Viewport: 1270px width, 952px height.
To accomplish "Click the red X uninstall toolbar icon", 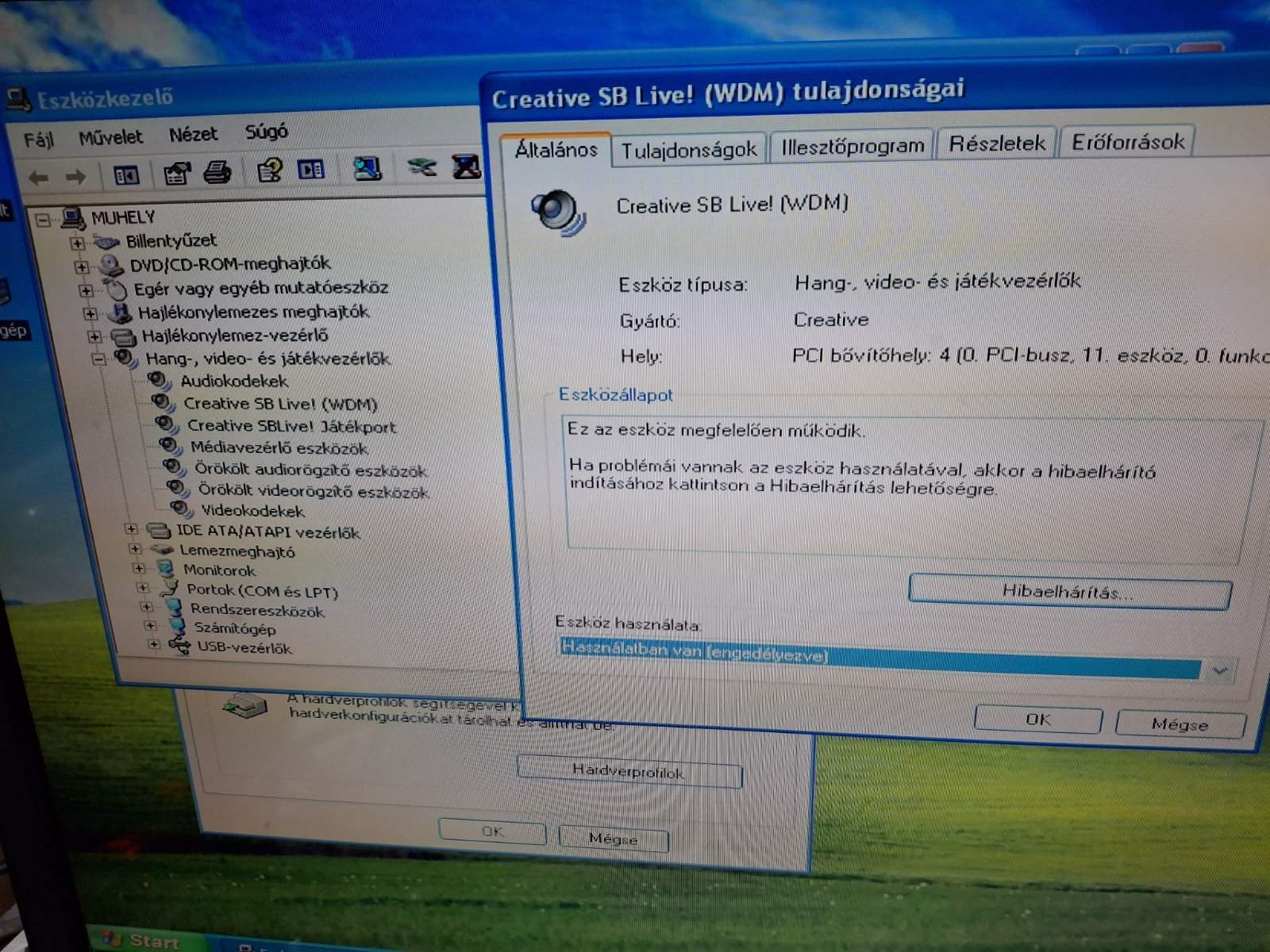I will pos(466,166).
